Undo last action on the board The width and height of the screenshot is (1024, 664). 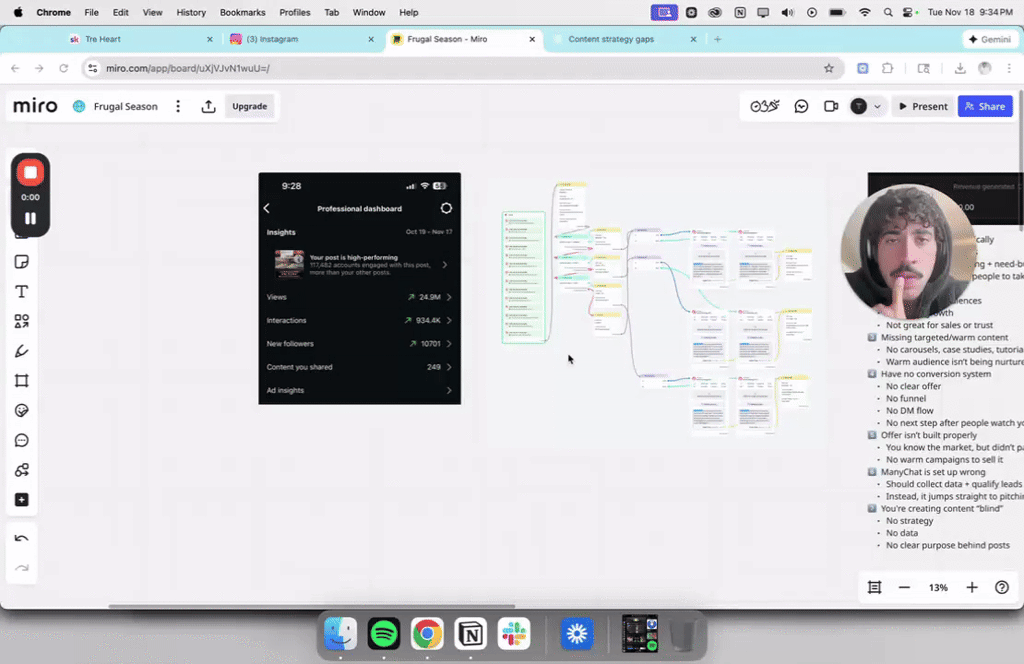[22, 539]
